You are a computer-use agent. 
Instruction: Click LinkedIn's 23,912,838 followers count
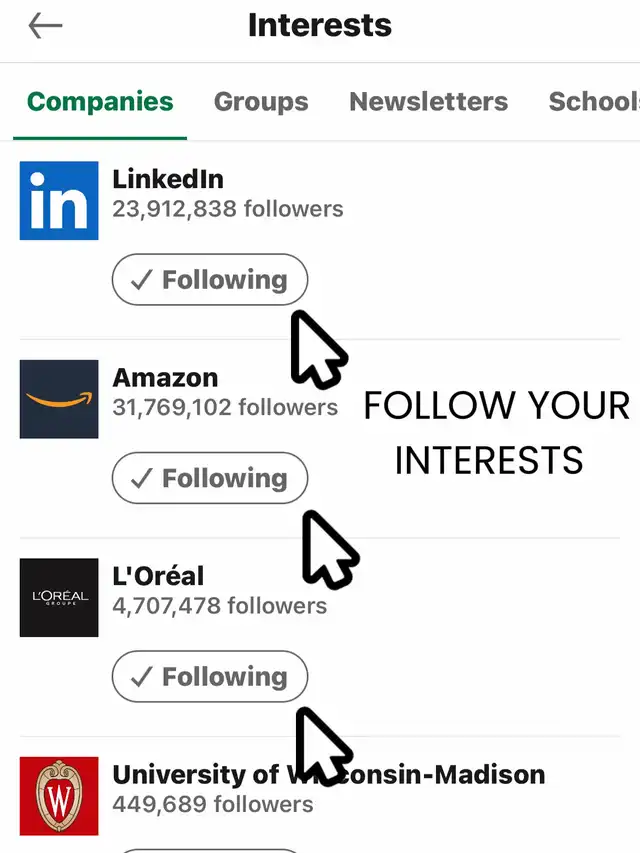click(x=227, y=209)
